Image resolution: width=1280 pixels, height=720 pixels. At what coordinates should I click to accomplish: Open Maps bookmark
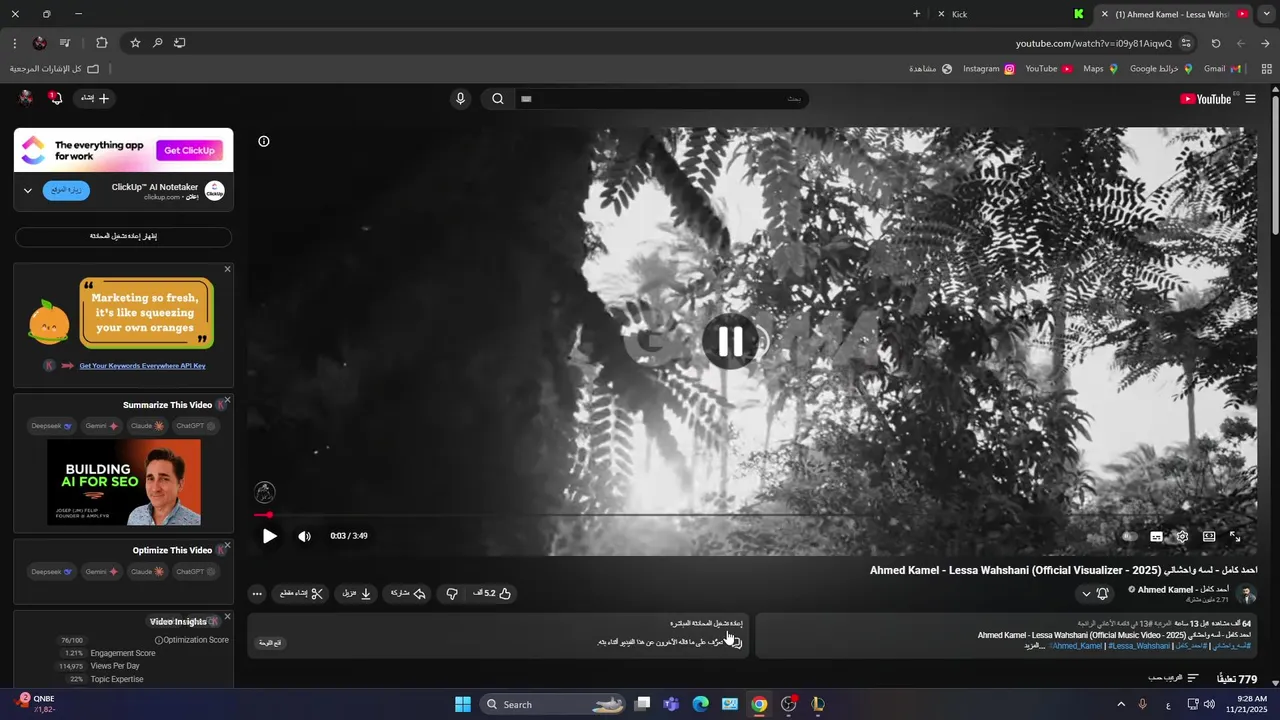1100,69
